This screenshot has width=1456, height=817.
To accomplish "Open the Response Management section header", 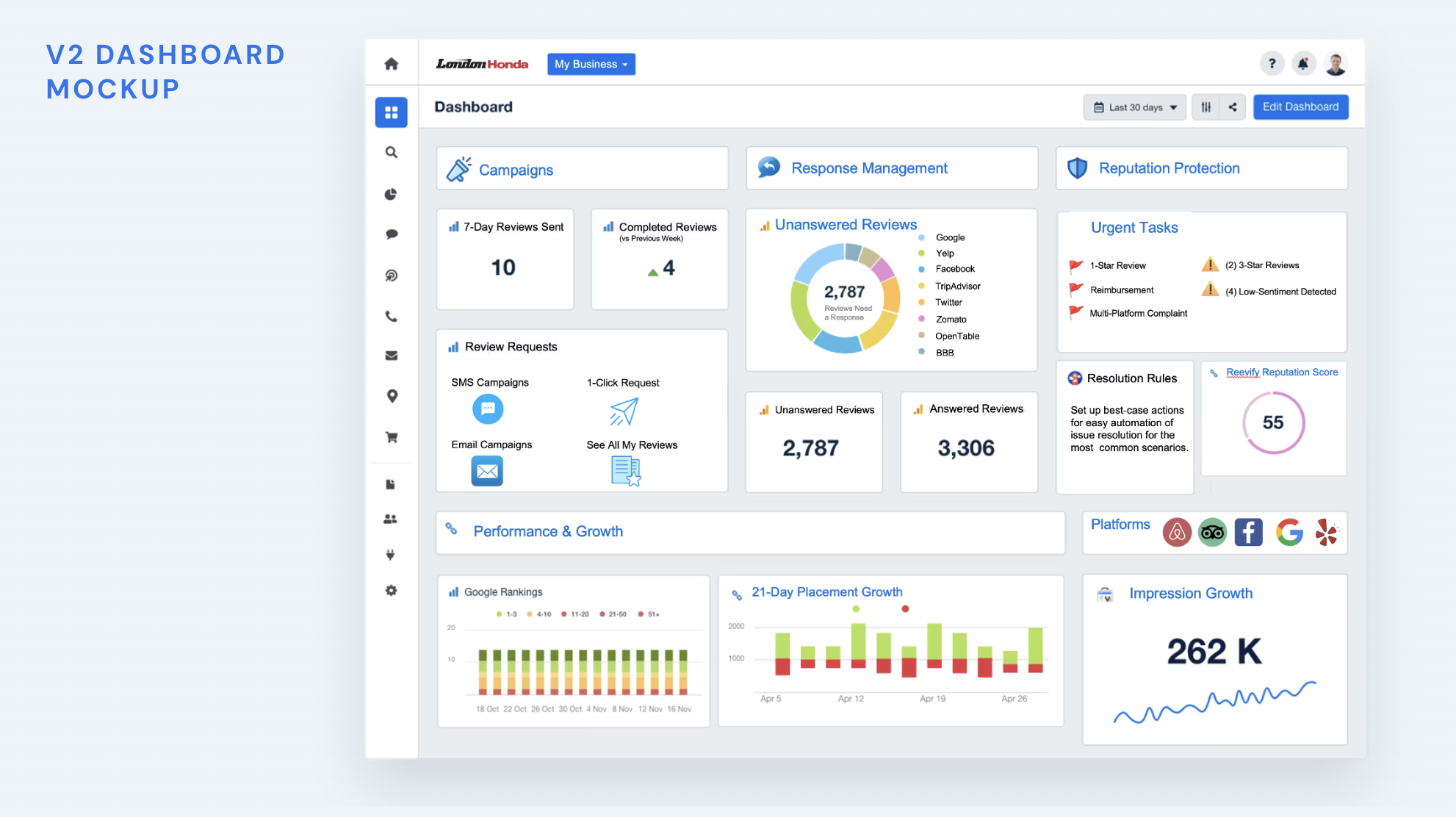I will 869,168.
